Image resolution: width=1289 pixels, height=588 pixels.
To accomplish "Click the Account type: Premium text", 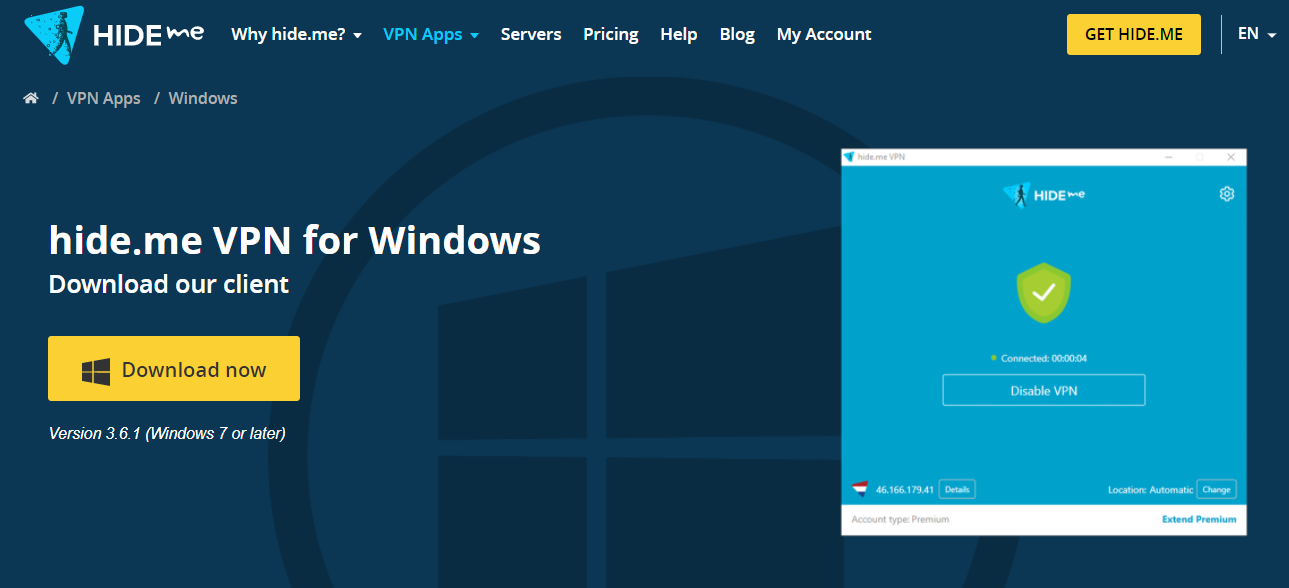I will pyautogui.click(x=900, y=519).
